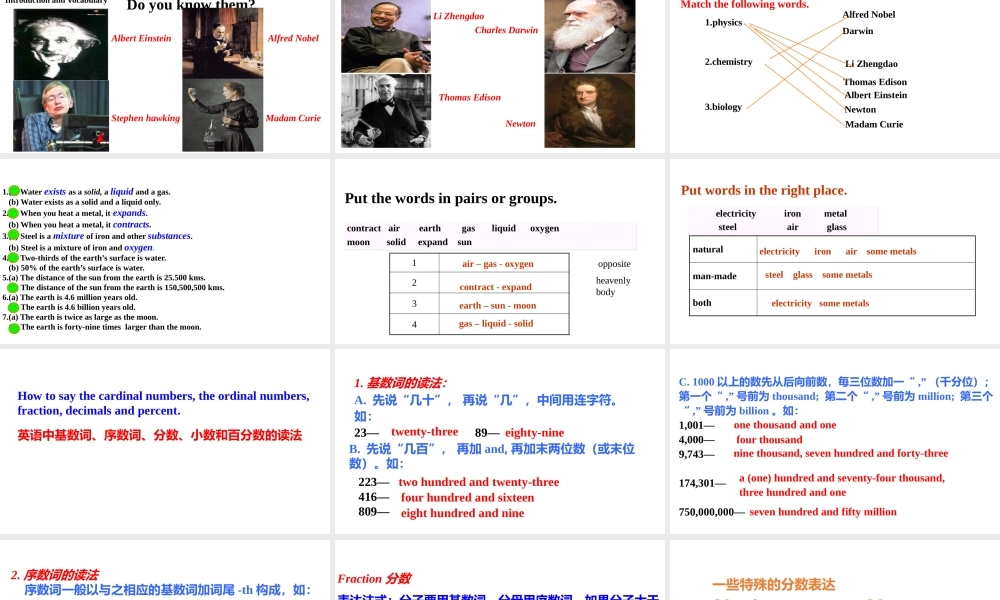
Task: Click the green dot beside 'Water exists as a solid'
Action: pyautogui.click(x=14, y=191)
